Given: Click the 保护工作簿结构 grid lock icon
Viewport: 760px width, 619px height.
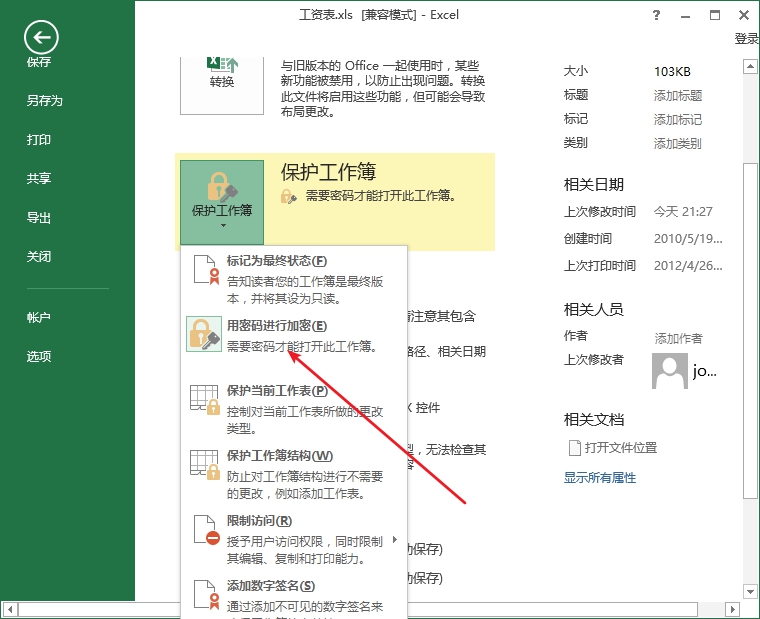Looking at the screenshot, I should [x=205, y=465].
